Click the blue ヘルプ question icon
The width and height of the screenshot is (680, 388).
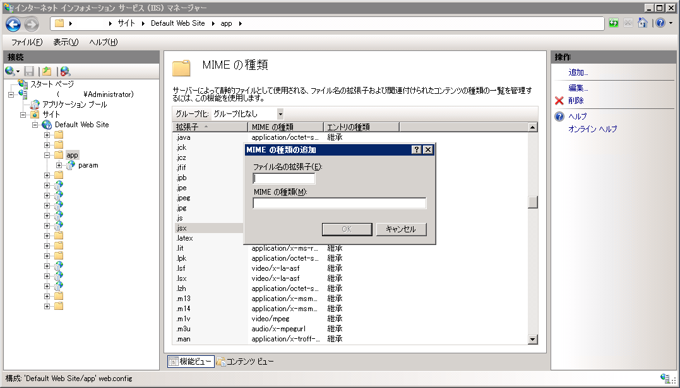pyautogui.click(x=559, y=116)
